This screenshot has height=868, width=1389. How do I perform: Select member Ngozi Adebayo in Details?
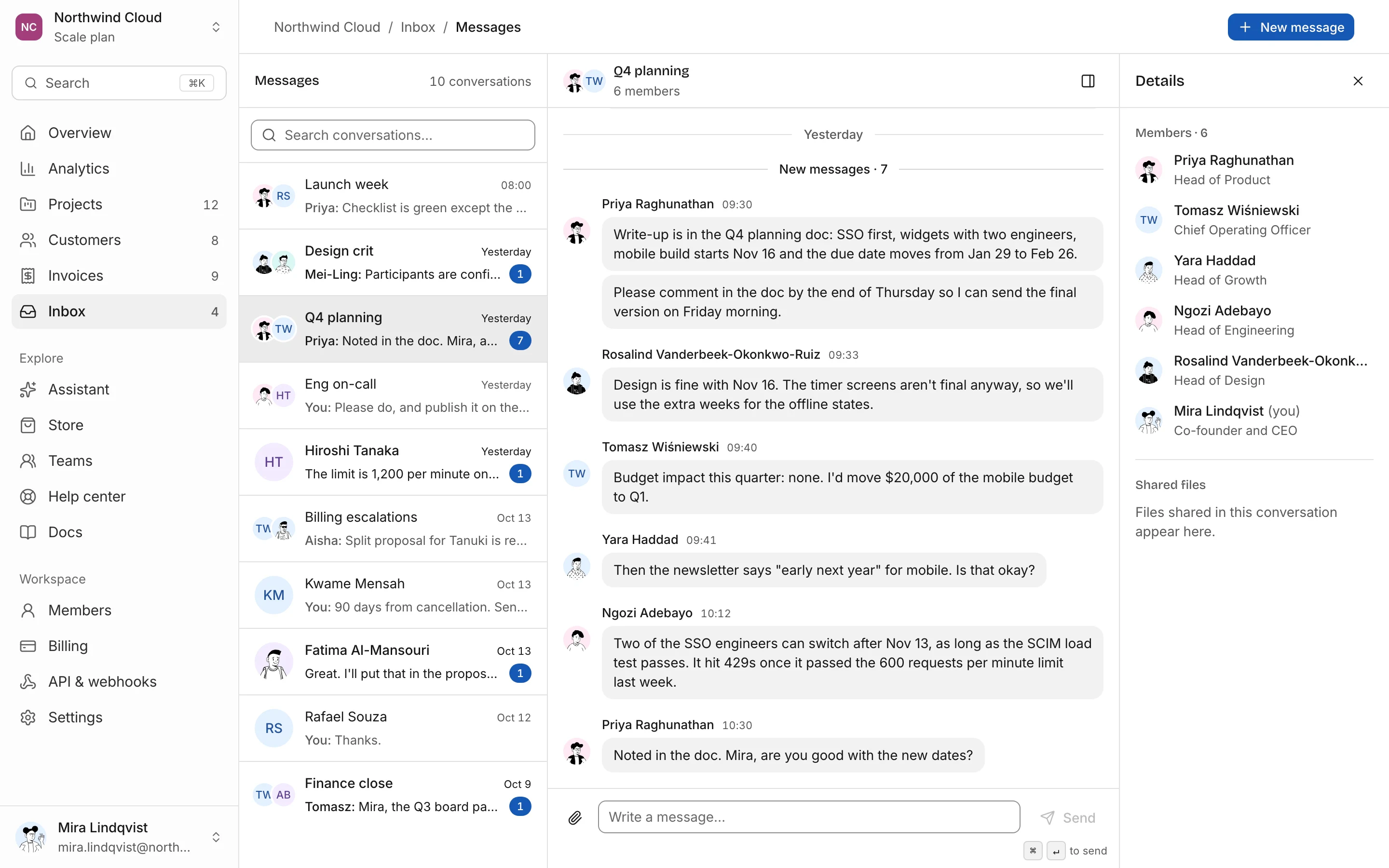pyautogui.click(x=1254, y=320)
